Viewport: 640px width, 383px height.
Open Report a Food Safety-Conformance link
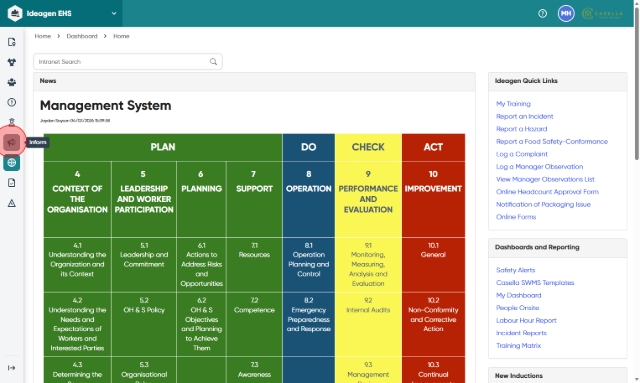552,141
